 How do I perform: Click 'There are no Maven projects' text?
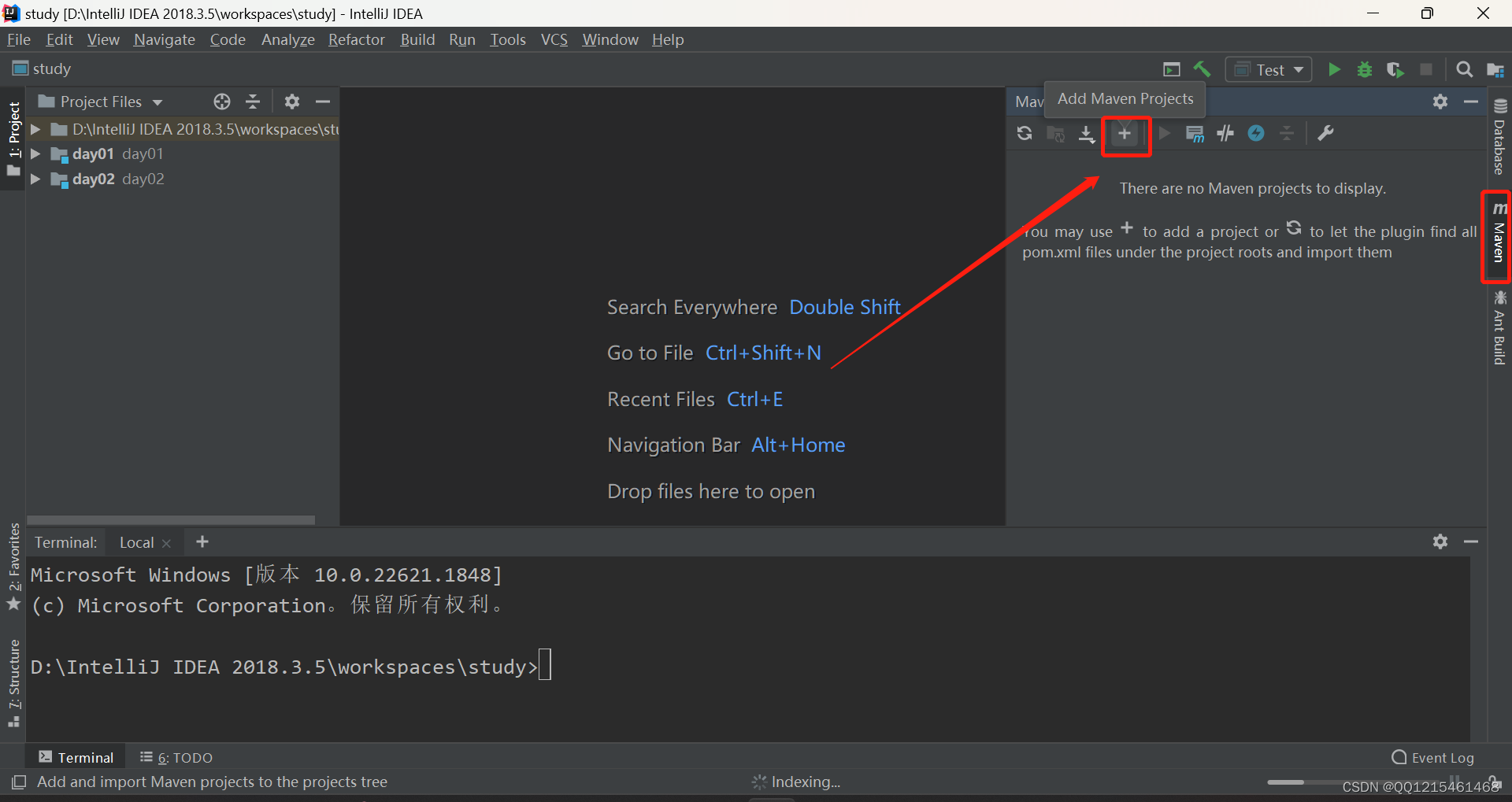[x=1253, y=188]
